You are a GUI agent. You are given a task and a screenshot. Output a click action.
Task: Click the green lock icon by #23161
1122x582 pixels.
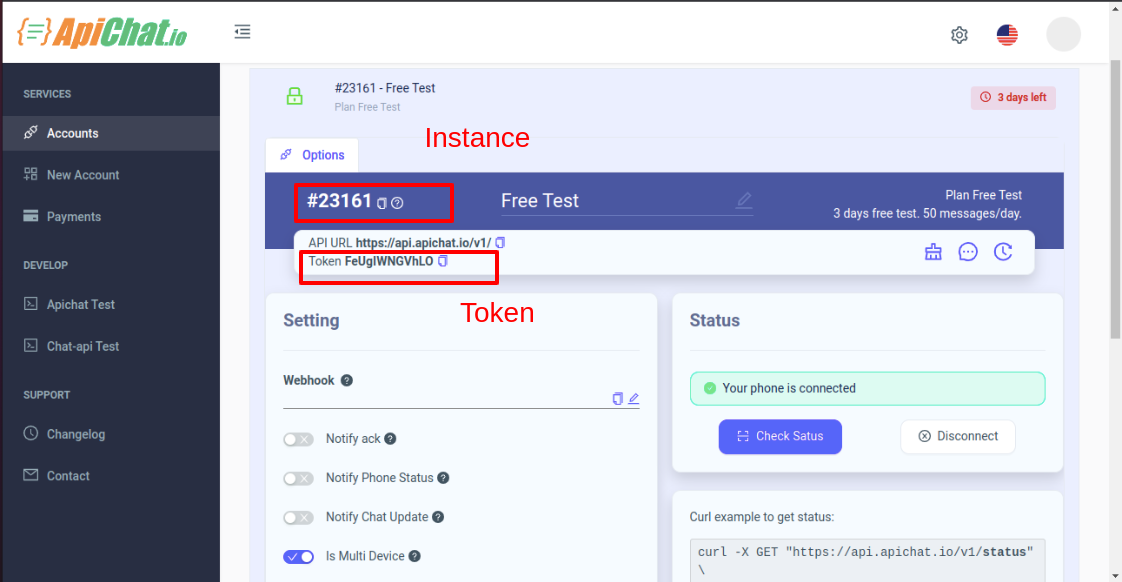click(294, 96)
